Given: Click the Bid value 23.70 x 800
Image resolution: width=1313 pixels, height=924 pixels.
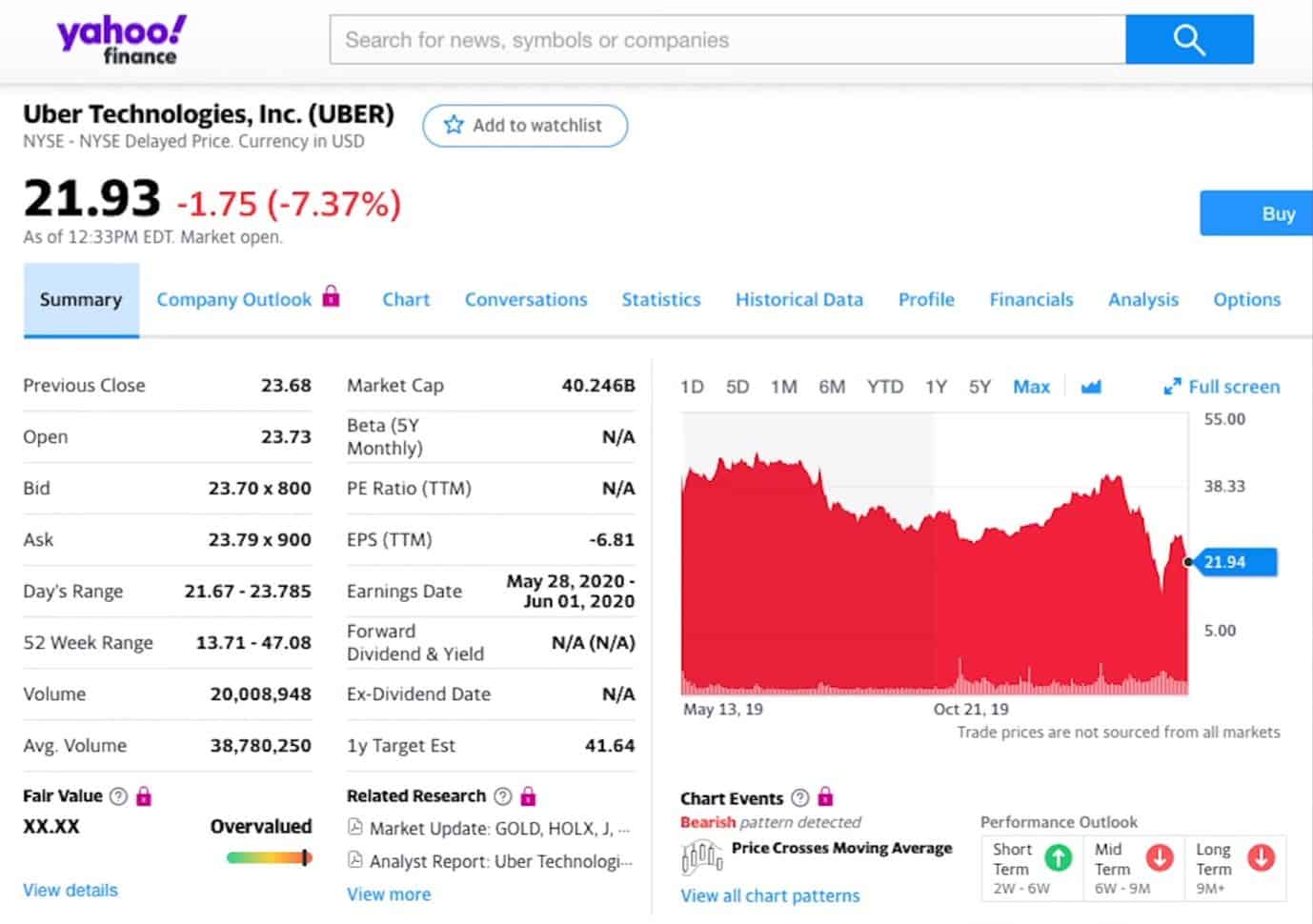Looking at the screenshot, I should pos(260,488).
